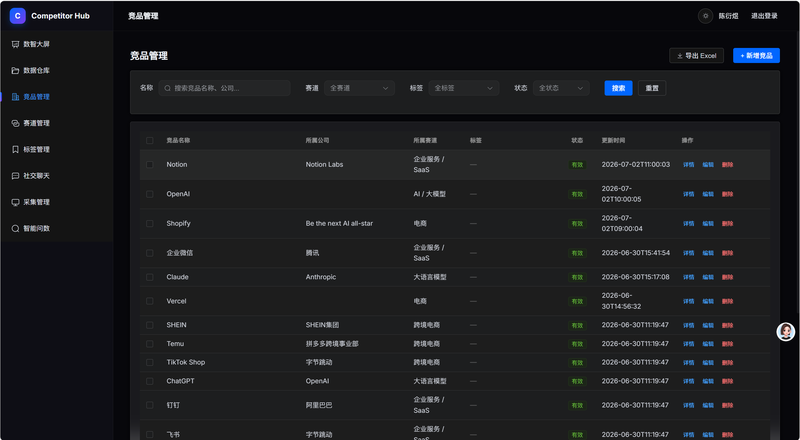The width and height of the screenshot is (800, 440).
Task: Open 详情 for the 钉钉 row
Action: [689, 405]
